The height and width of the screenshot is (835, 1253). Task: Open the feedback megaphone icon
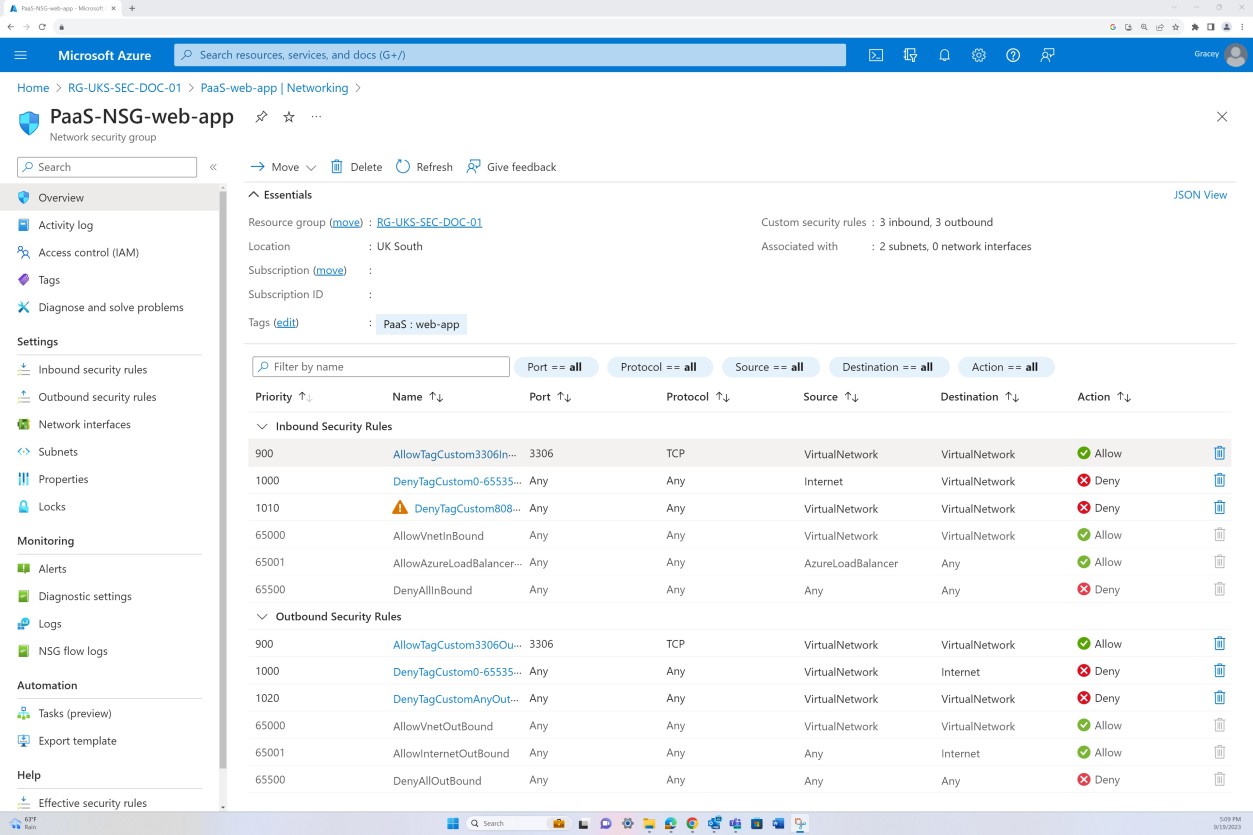point(1046,55)
